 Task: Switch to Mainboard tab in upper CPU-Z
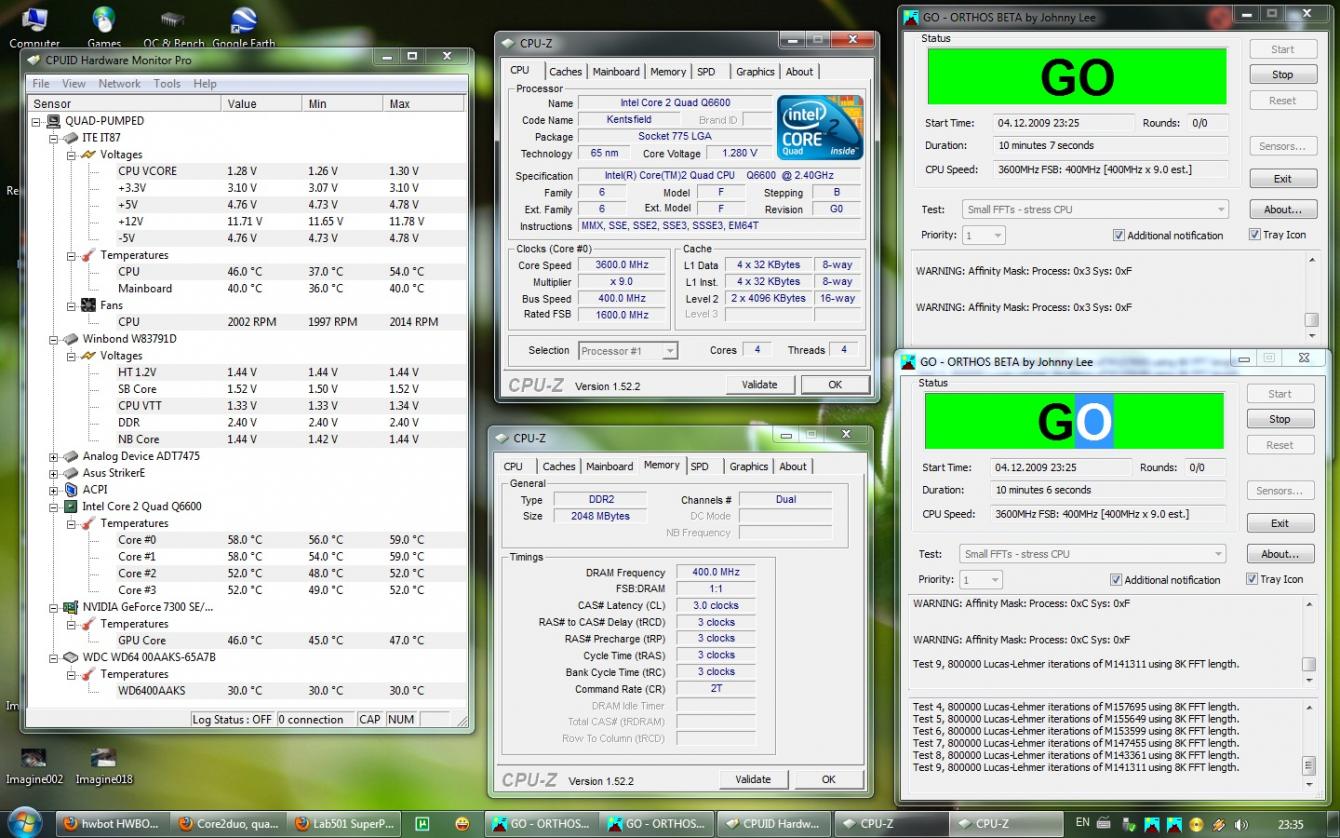616,72
